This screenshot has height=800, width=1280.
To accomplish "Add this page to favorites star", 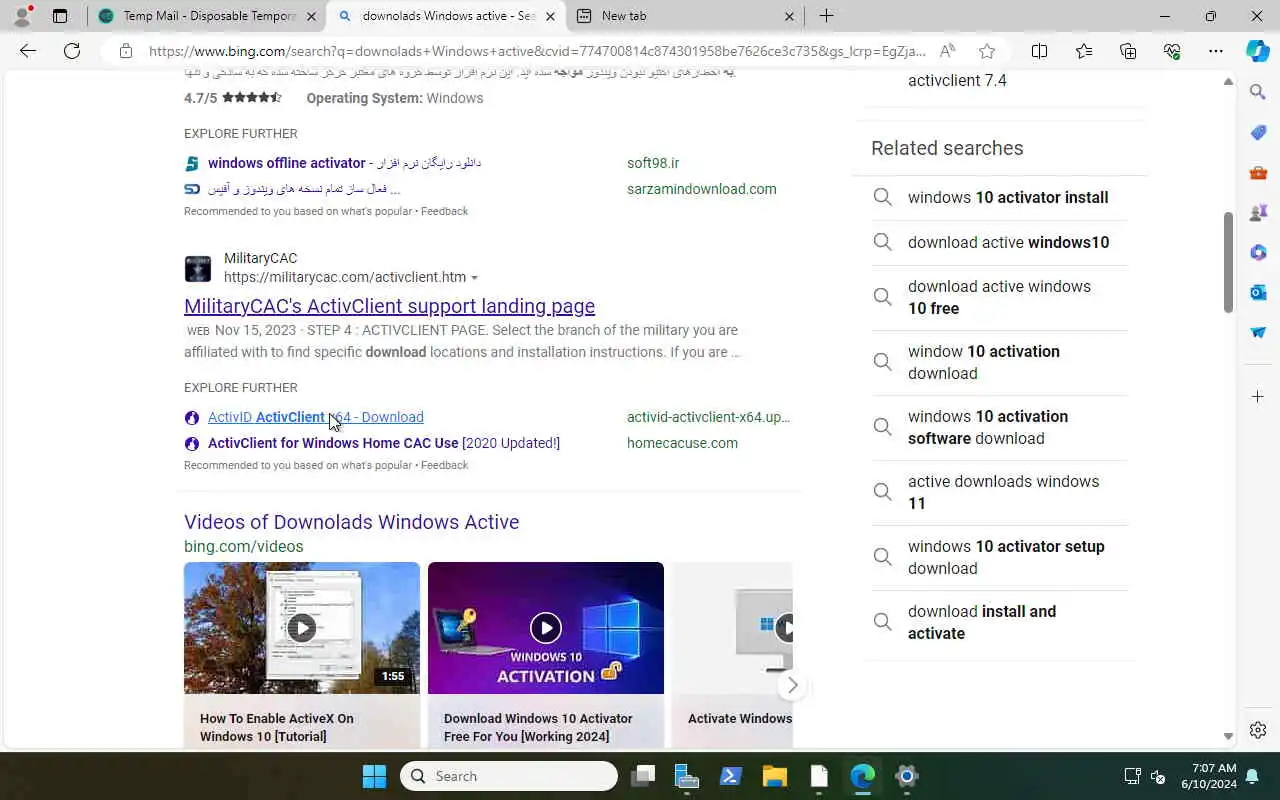I will 987,51.
